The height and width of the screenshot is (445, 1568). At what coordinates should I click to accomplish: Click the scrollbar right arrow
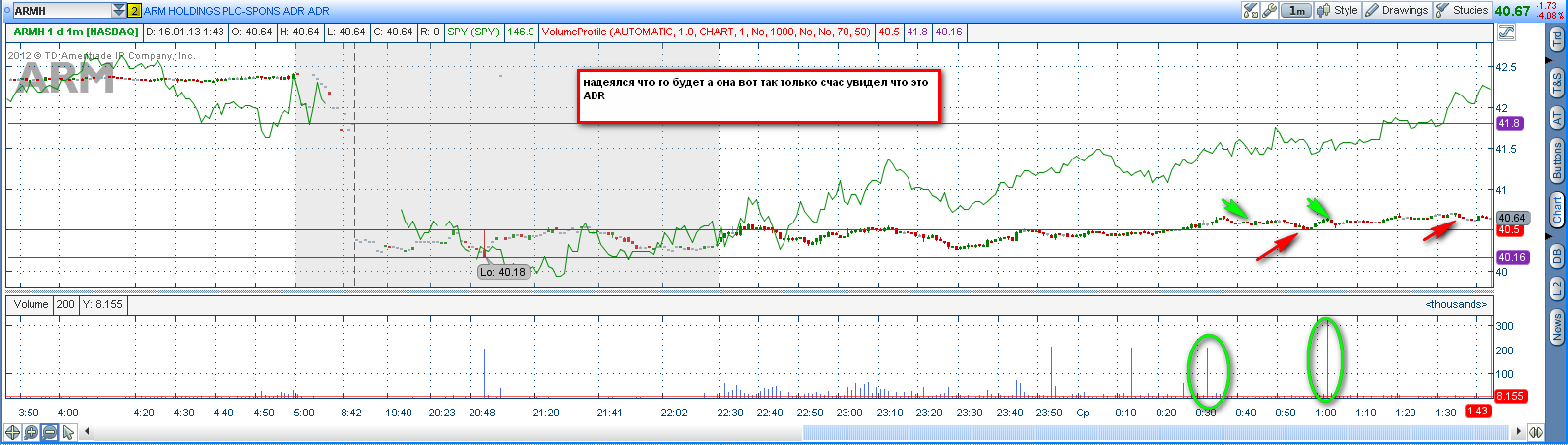[x=1517, y=432]
